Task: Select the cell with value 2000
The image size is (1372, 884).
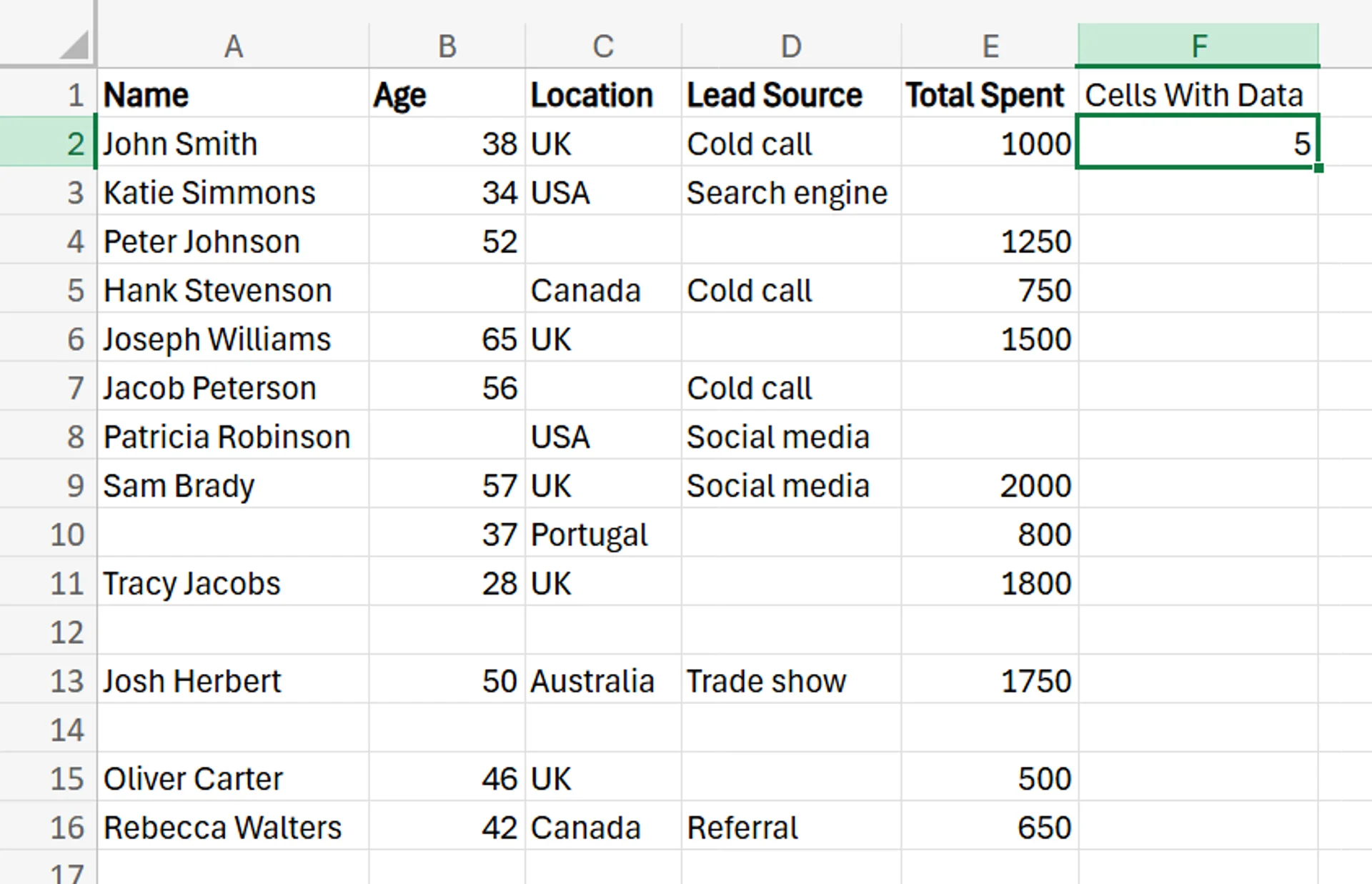Action: [x=990, y=485]
